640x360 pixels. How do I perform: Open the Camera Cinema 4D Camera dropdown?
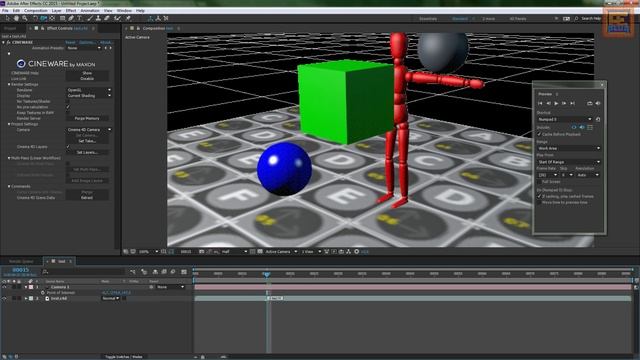89,129
